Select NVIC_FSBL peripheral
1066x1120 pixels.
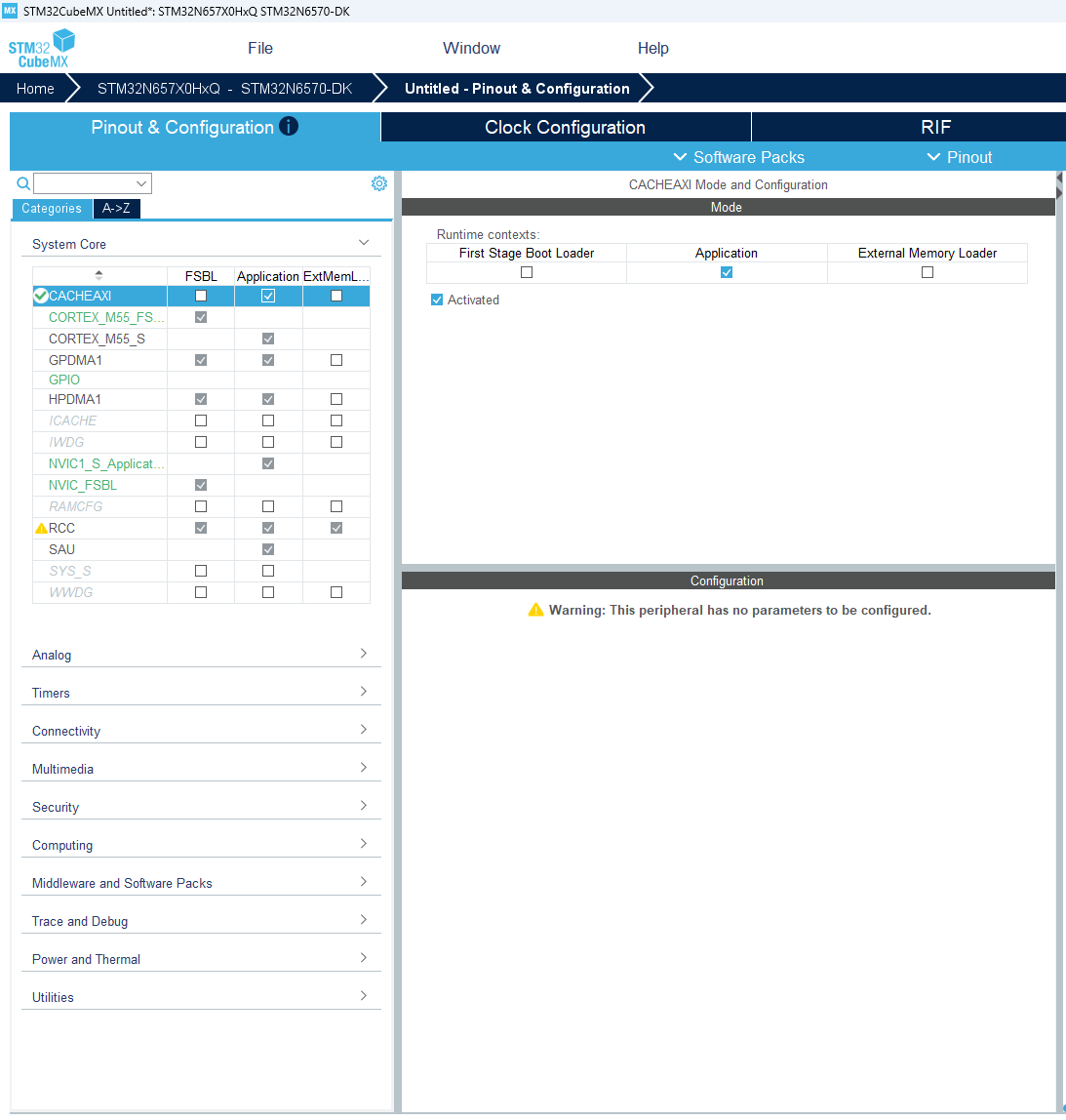point(82,486)
